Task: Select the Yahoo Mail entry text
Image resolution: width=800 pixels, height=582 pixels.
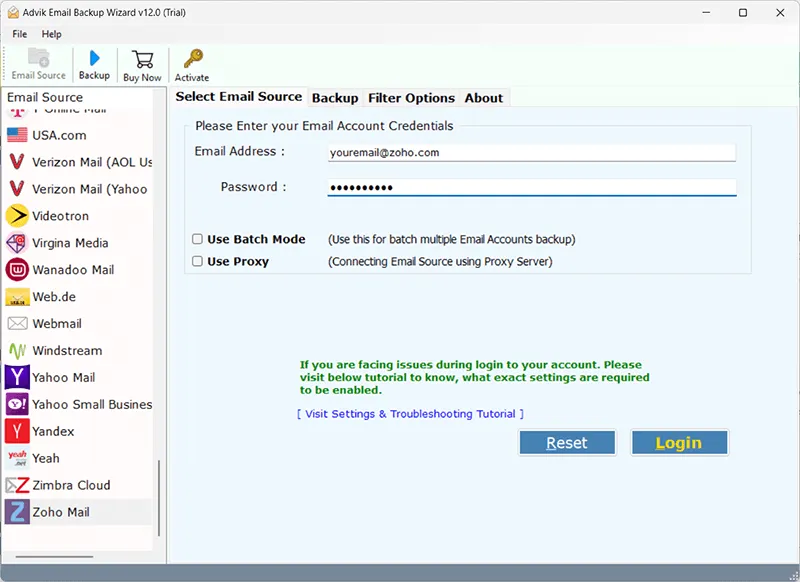Action: click(64, 377)
